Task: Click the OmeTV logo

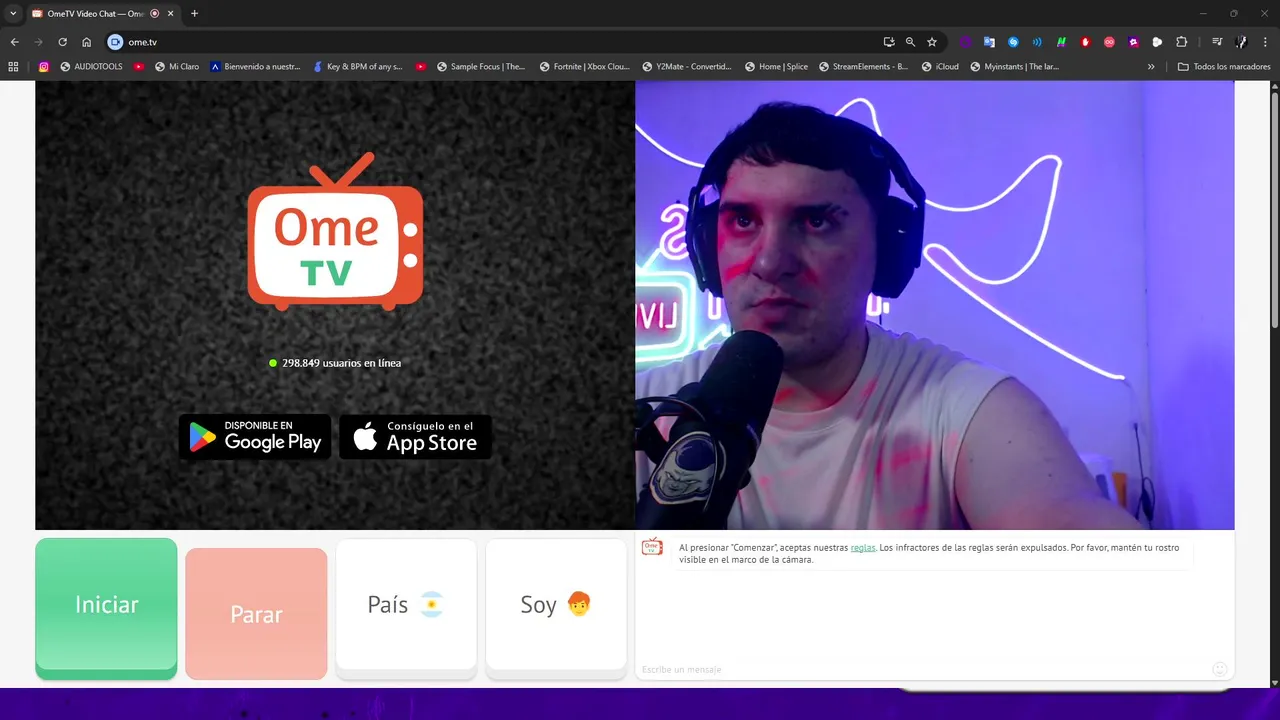Action: pos(335,231)
